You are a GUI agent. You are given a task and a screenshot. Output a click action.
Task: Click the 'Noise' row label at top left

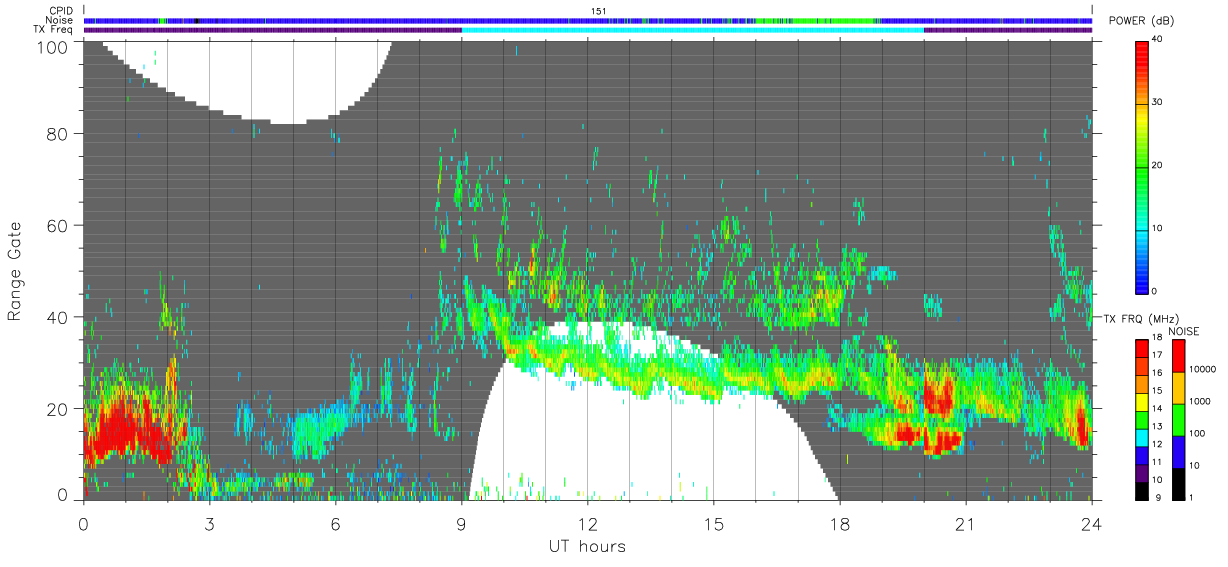coord(59,20)
